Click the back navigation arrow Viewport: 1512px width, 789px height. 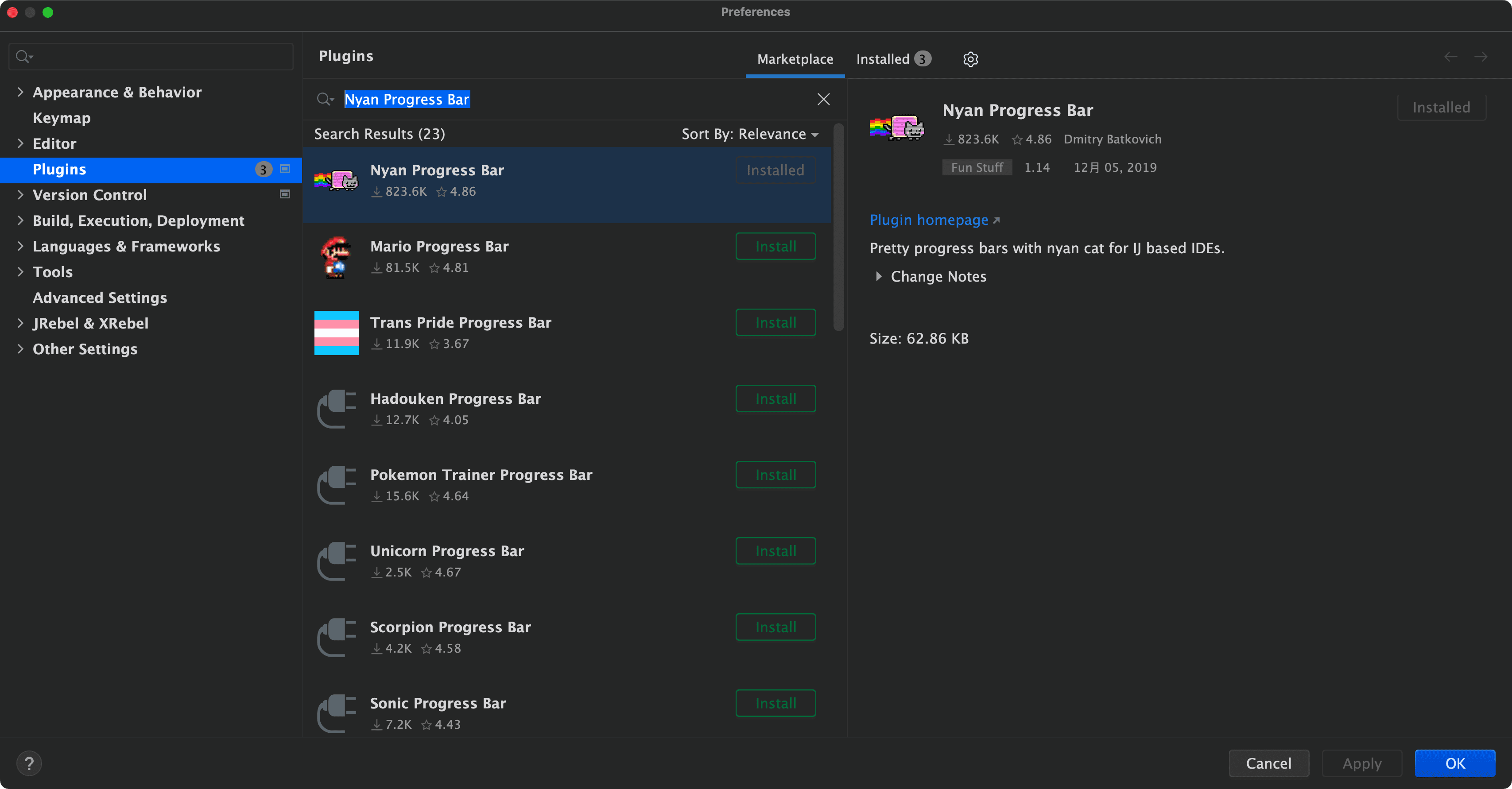1450,57
